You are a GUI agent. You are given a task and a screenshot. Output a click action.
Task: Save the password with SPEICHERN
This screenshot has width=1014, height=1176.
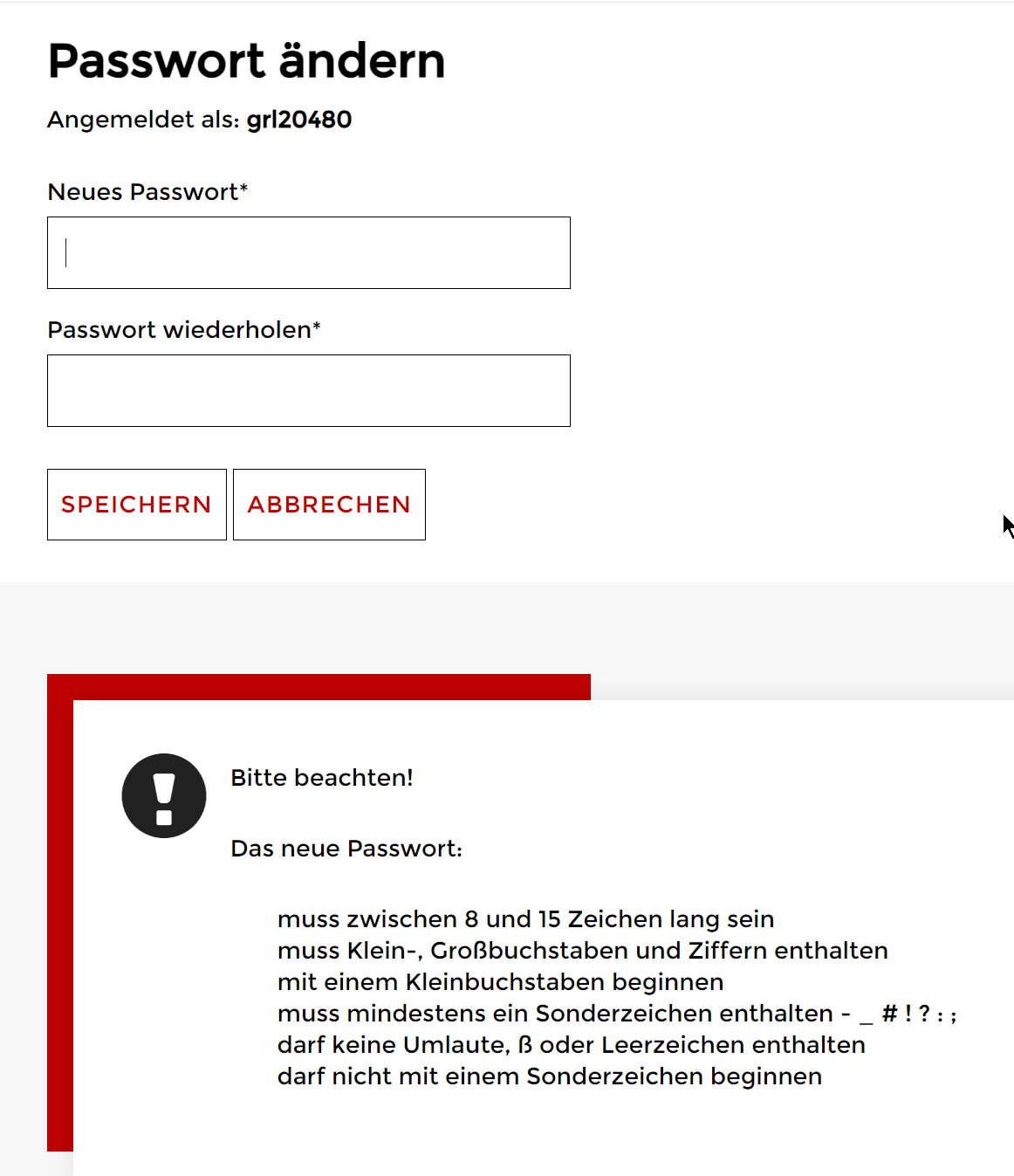137,505
